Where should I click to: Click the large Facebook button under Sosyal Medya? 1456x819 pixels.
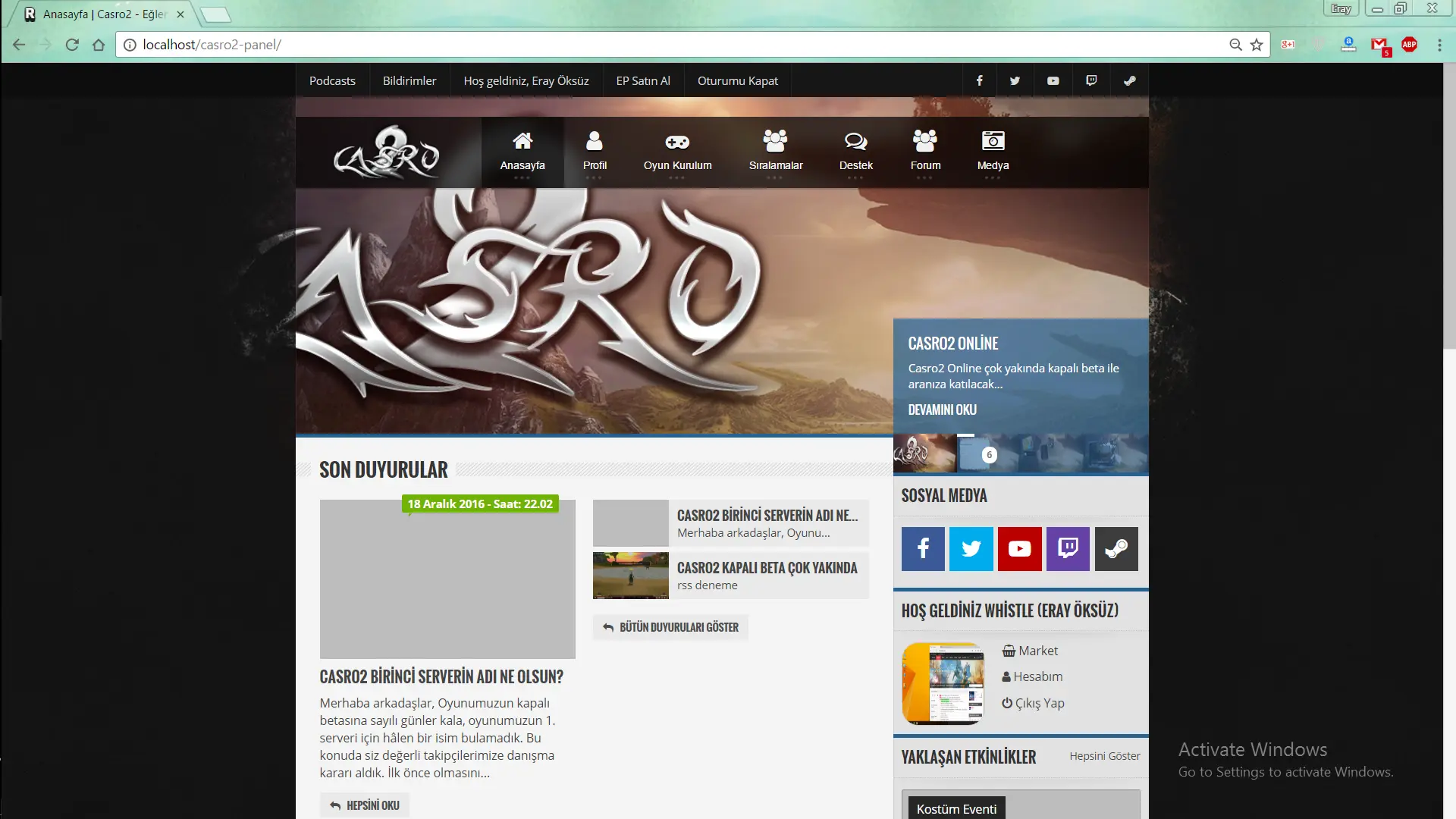[x=923, y=548]
